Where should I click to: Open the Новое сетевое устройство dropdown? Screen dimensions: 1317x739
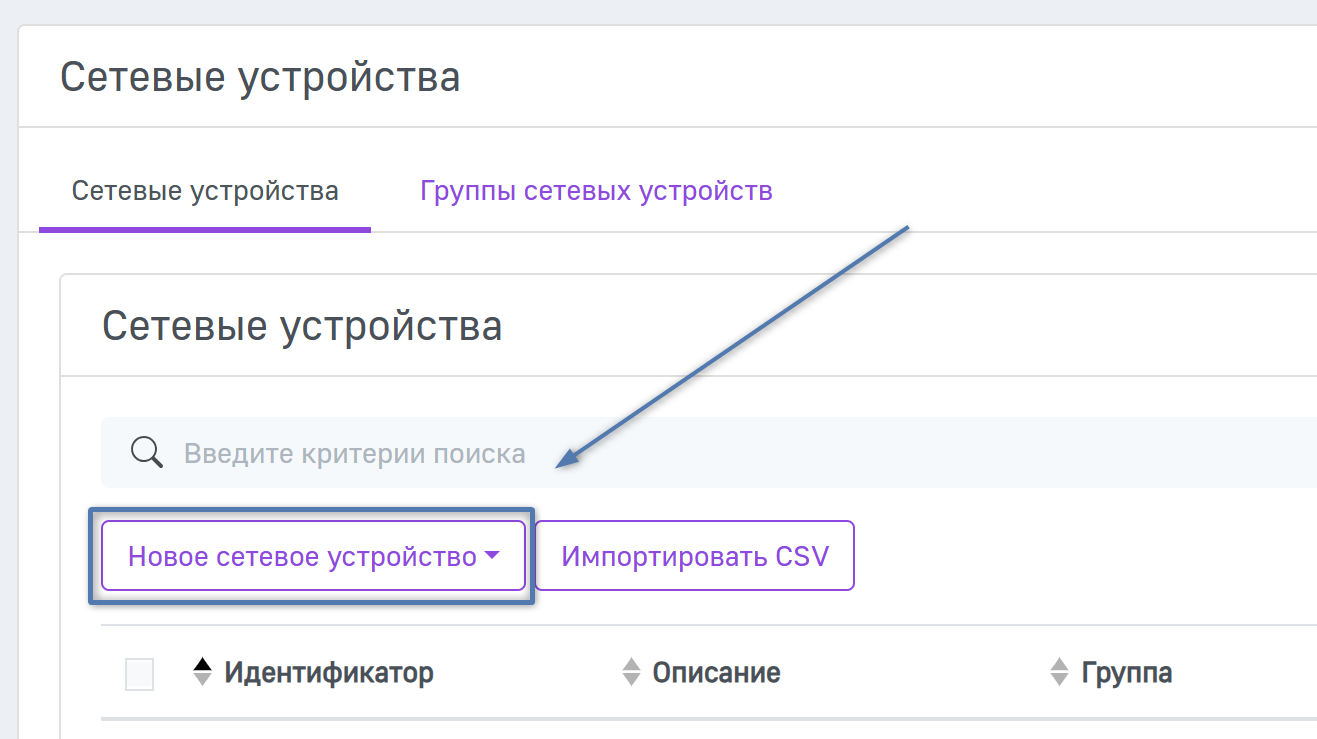[302, 556]
